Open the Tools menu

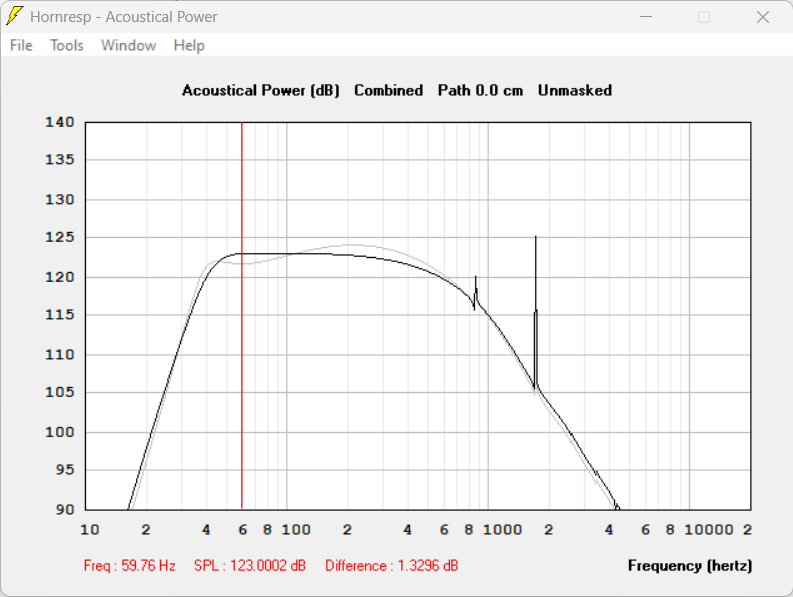(x=66, y=46)
